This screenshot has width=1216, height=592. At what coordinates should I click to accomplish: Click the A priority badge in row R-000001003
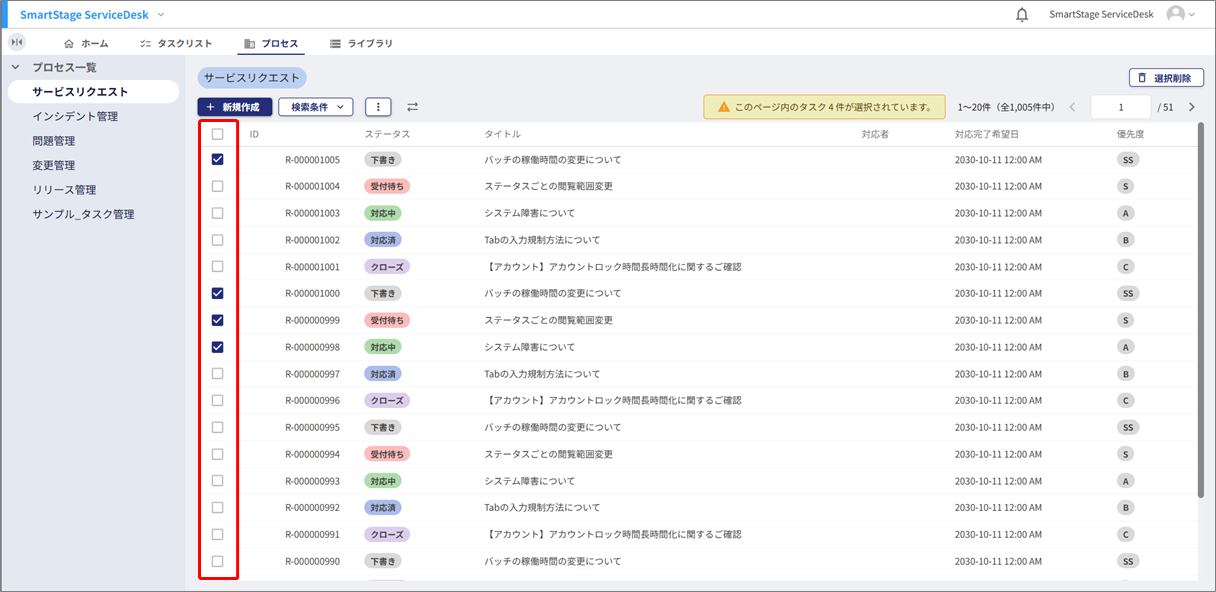click(x=1126, y=213)
